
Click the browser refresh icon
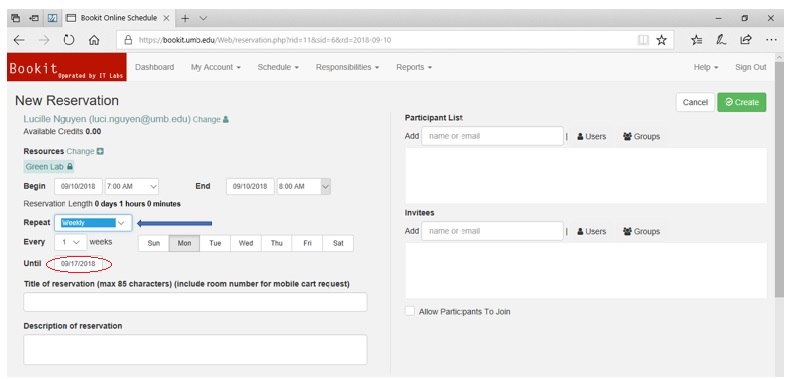[69, 40]
